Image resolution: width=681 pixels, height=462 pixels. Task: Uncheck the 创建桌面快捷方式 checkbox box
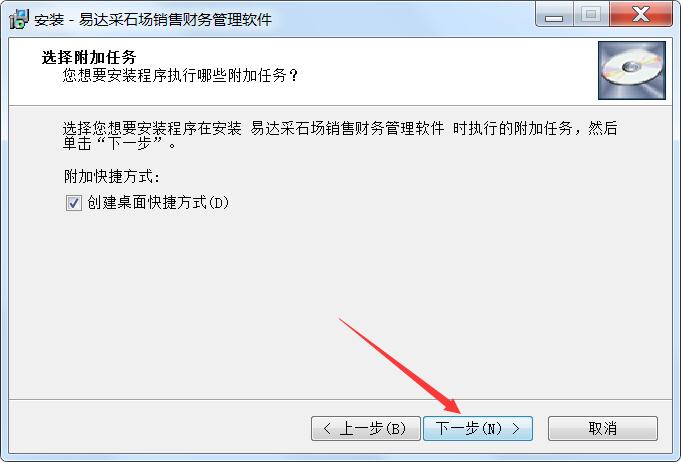coord(73,203)
